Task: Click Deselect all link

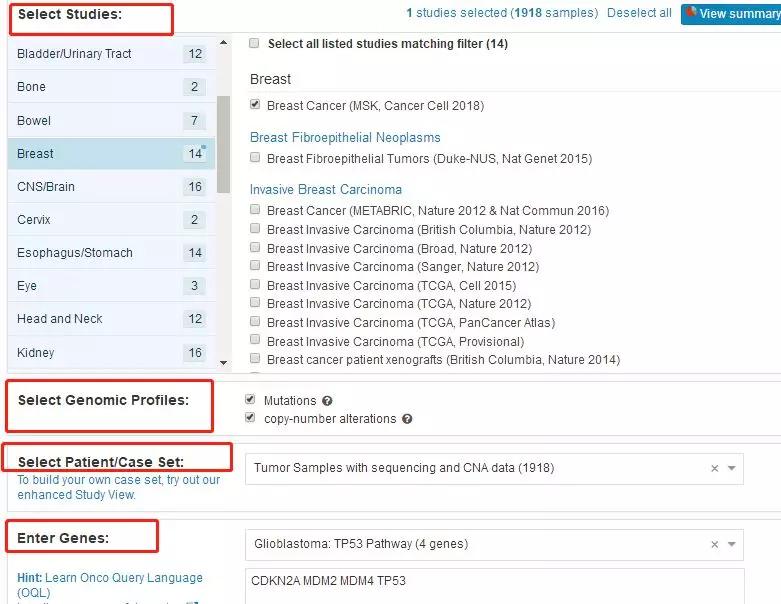Action: click(x=640, y=13)
